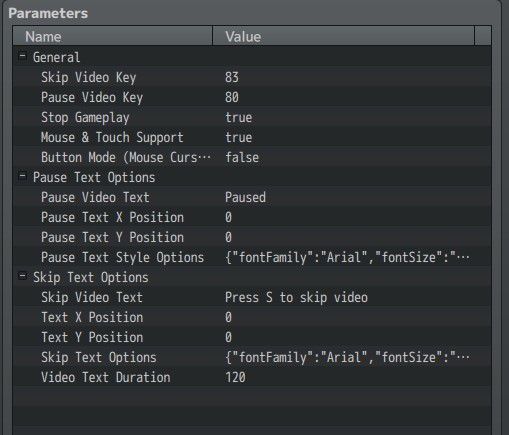Select the Paused text value

pos(245,197)
